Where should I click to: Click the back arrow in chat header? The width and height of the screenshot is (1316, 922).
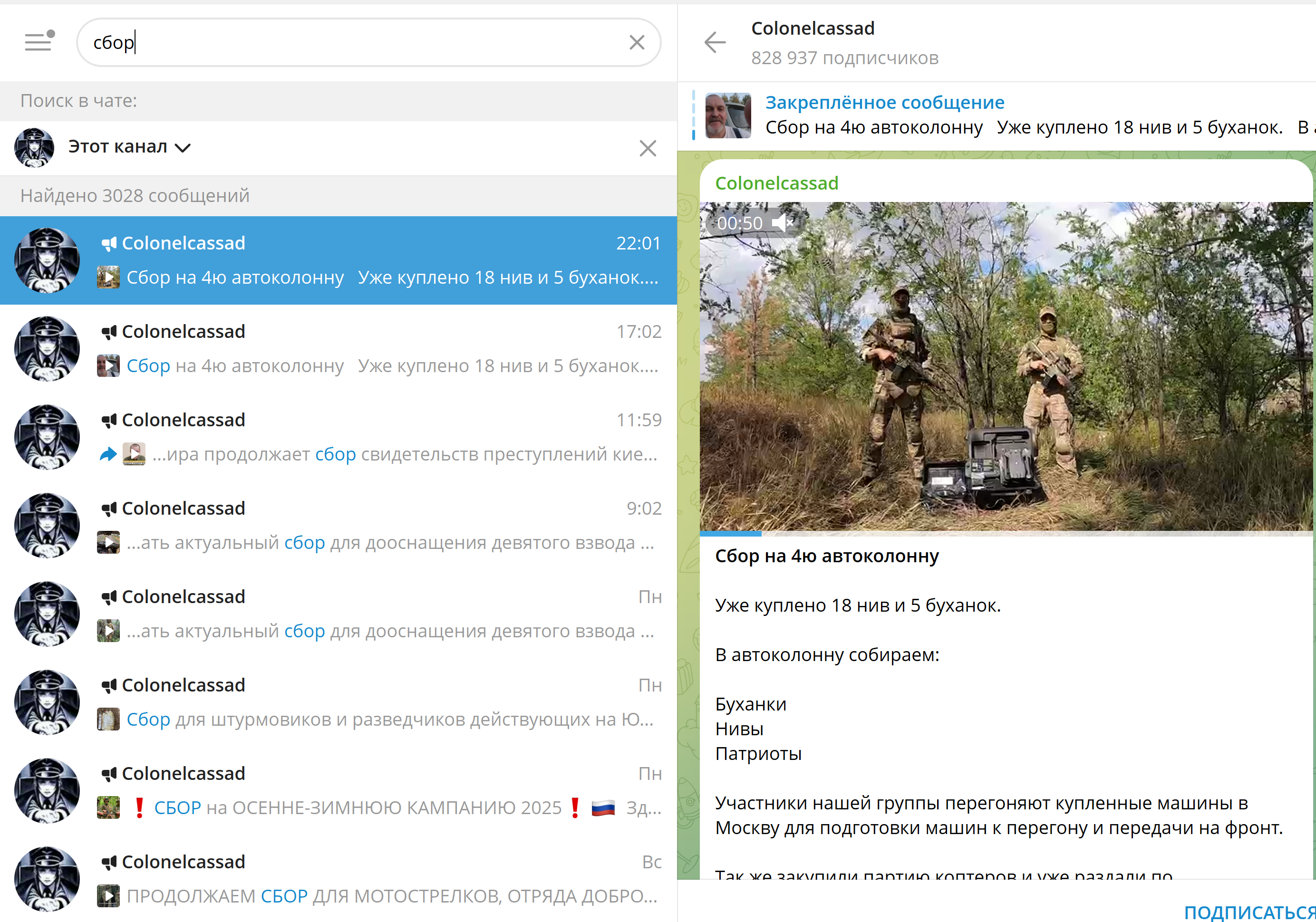pos(715,42)
